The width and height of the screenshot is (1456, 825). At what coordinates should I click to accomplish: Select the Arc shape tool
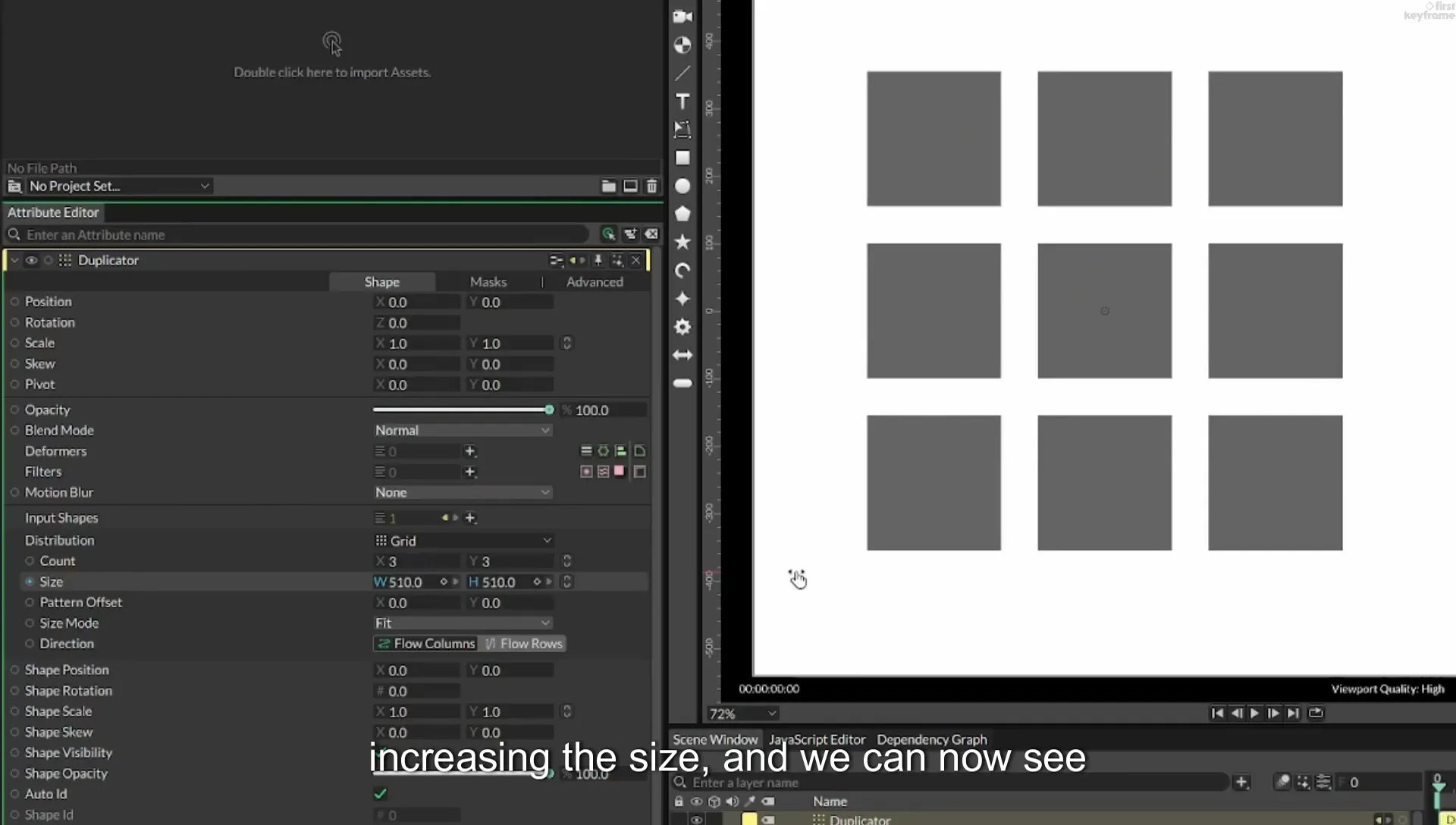click(682, 271)
